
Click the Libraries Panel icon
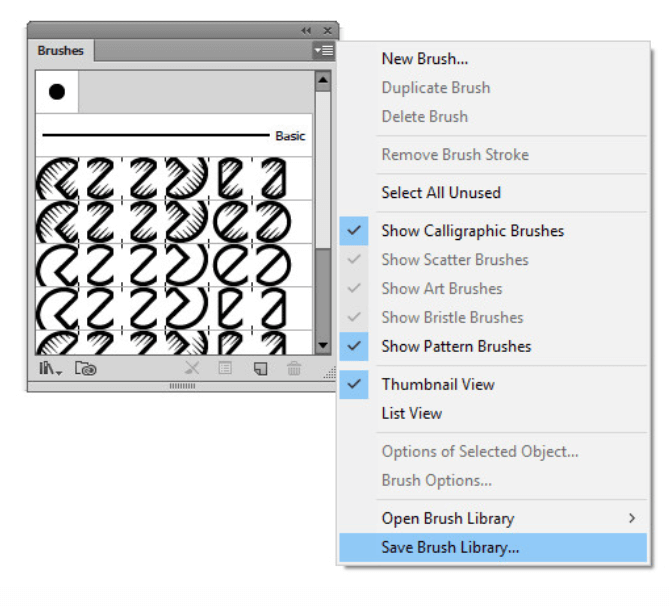[85, 368]
